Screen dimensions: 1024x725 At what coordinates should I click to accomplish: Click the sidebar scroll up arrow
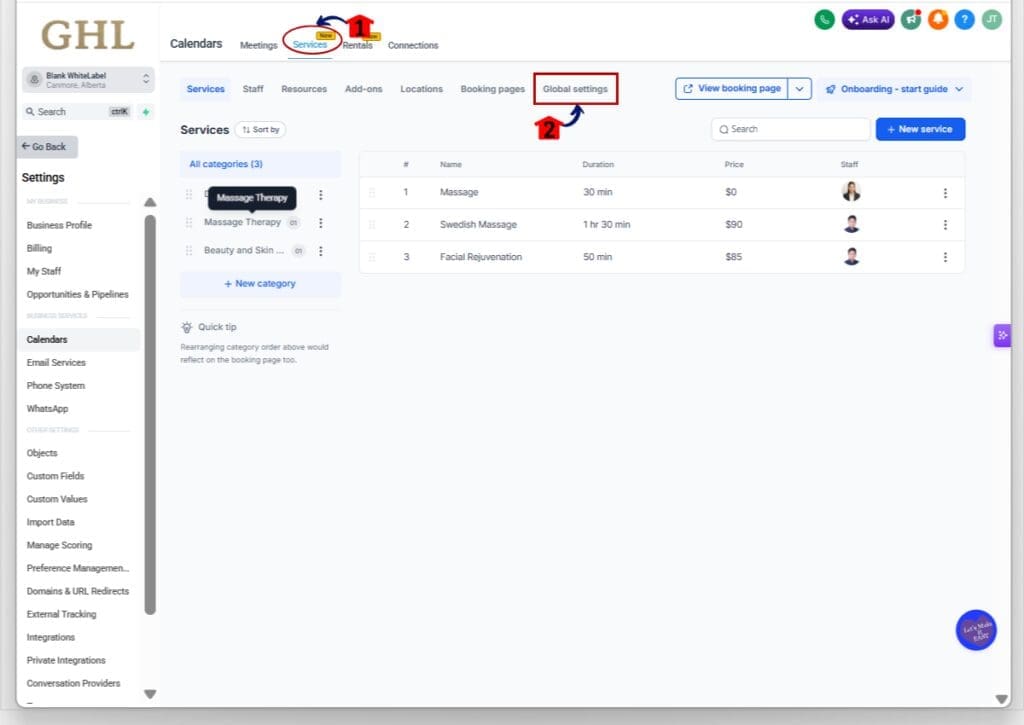[150, 202]
